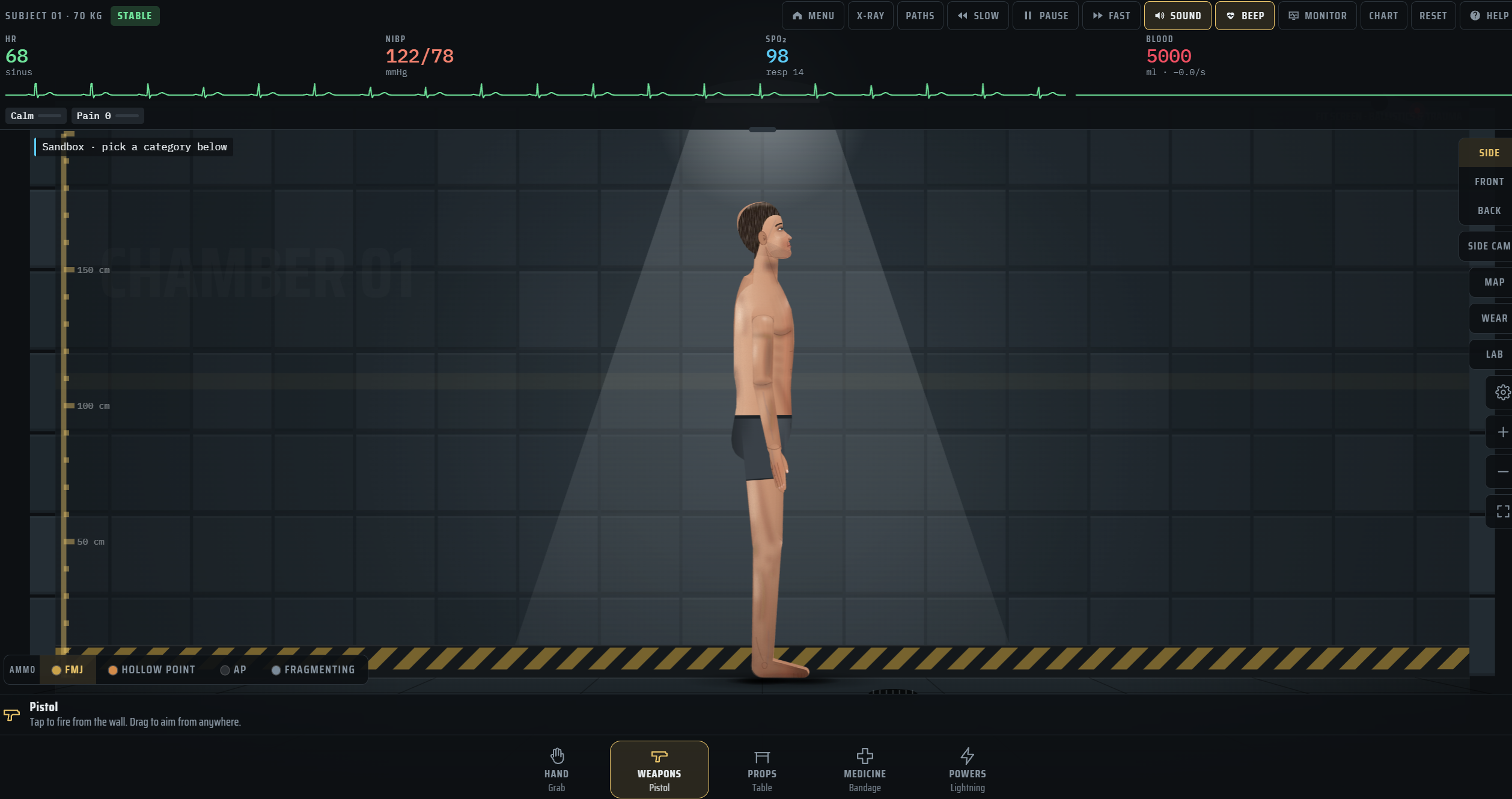Viewport: 1512px width, 799px height.
Task: Click the HR value 68
Action: pyautogui.click(x=17, y=56)
